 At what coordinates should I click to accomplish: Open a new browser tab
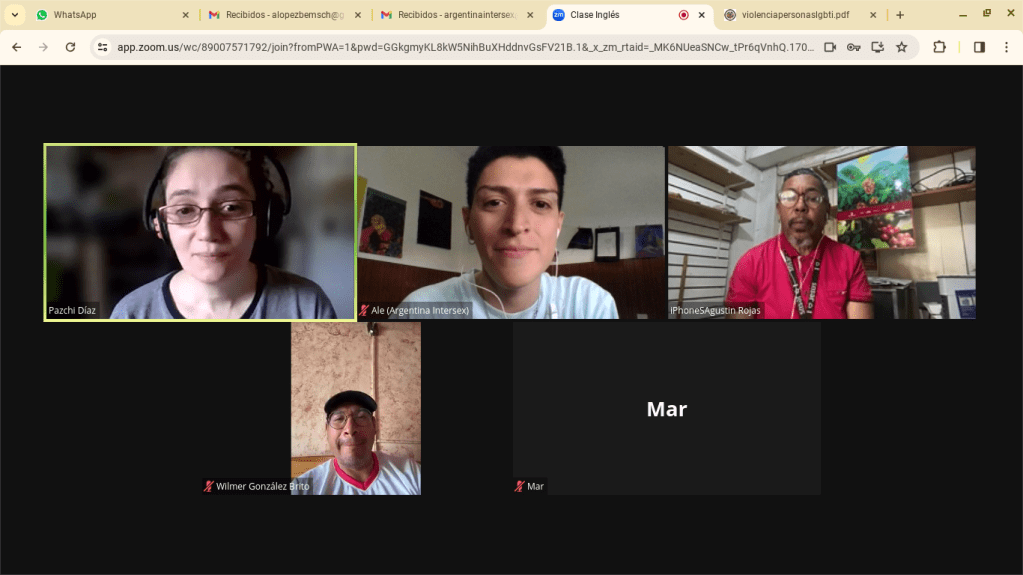point(900,15)
